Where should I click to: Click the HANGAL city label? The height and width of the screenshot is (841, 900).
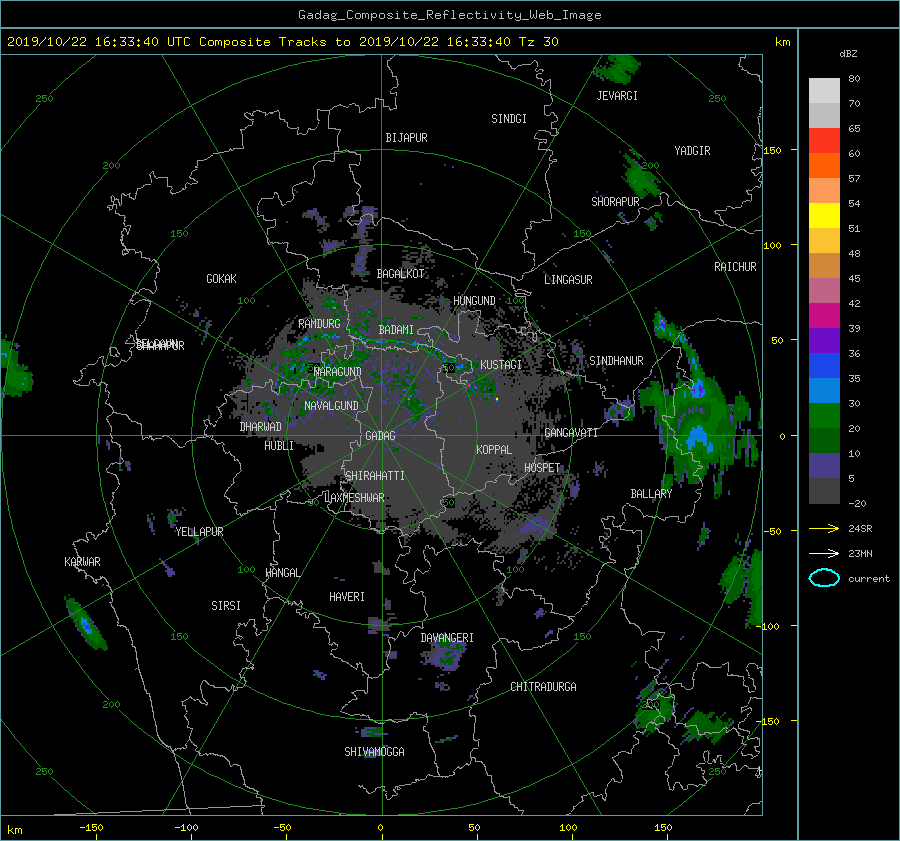click(x=282, y=573)
